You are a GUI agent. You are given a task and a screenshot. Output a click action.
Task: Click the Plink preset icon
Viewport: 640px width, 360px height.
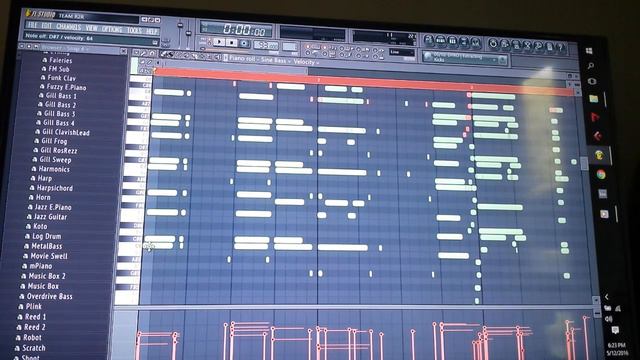tap(21, 306)
